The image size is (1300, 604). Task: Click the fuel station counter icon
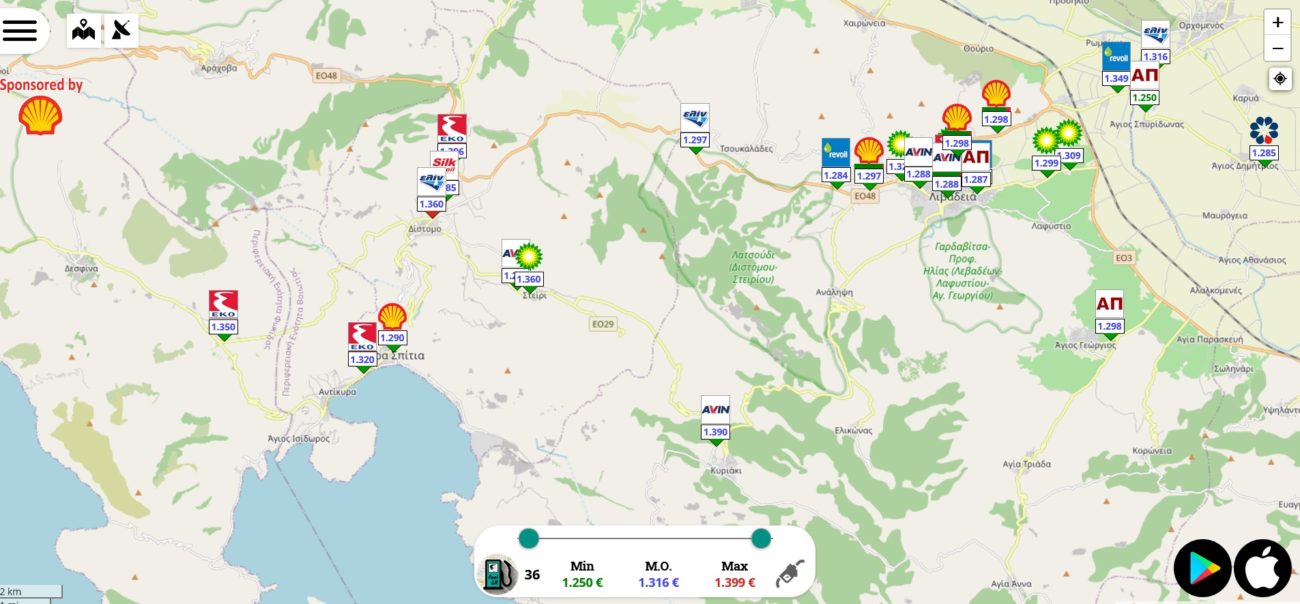[x=497, y=574]
